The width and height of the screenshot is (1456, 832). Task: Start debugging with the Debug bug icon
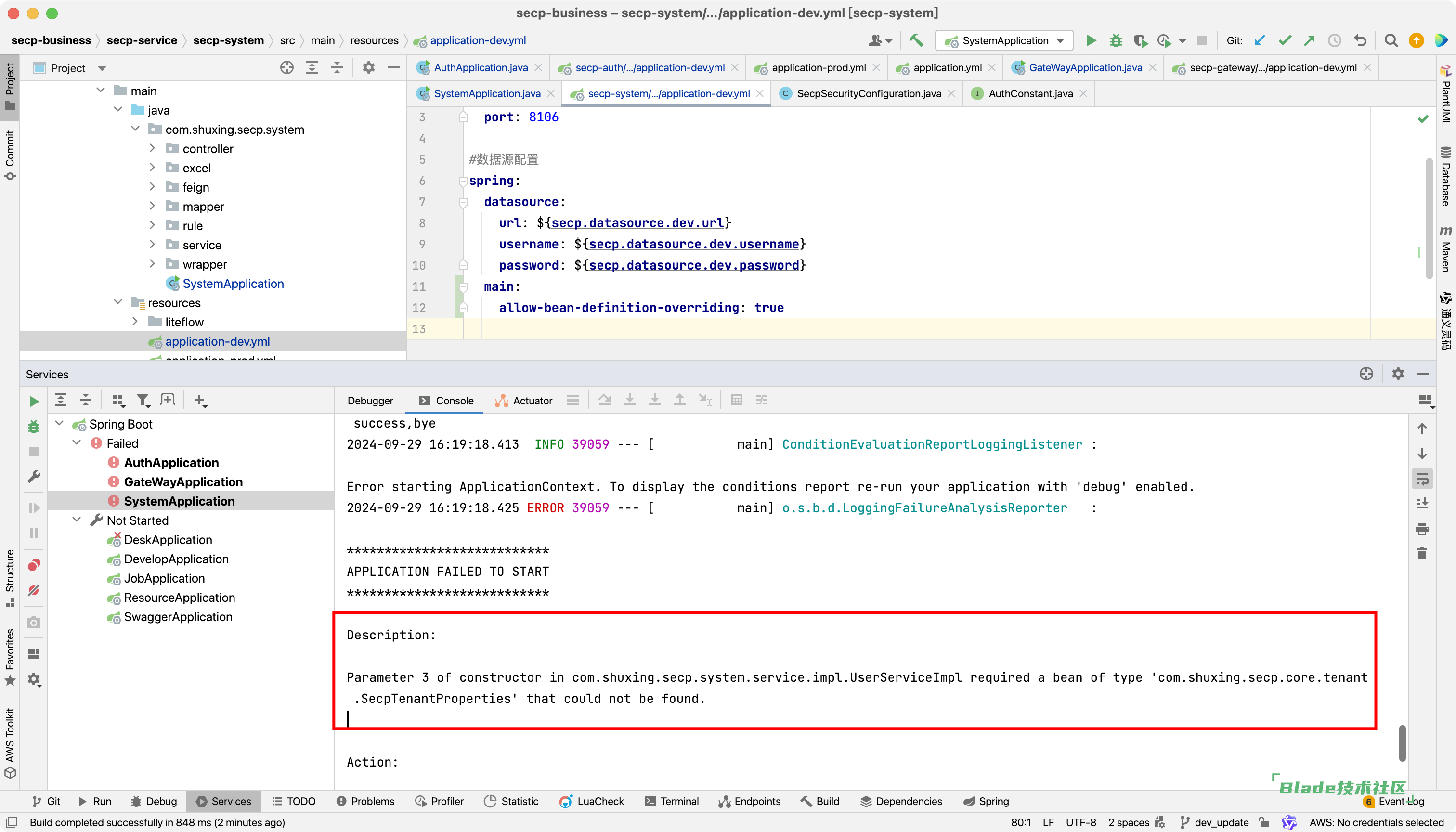(x=1116, y=40)
